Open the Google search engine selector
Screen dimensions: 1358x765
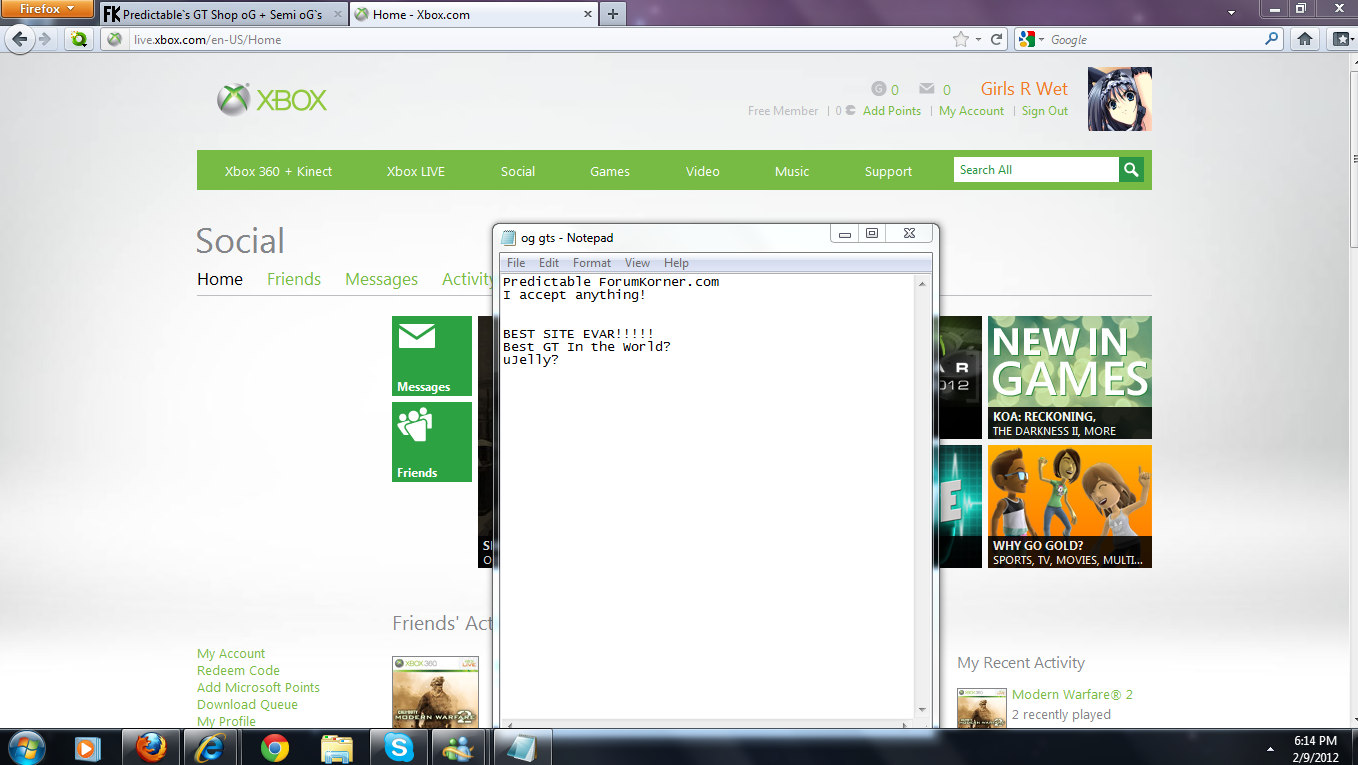1031,40
